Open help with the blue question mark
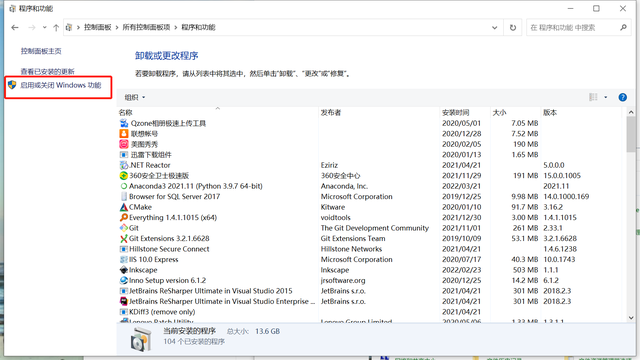This screenshot has width=640, height=360. click(x=622, y=97)
